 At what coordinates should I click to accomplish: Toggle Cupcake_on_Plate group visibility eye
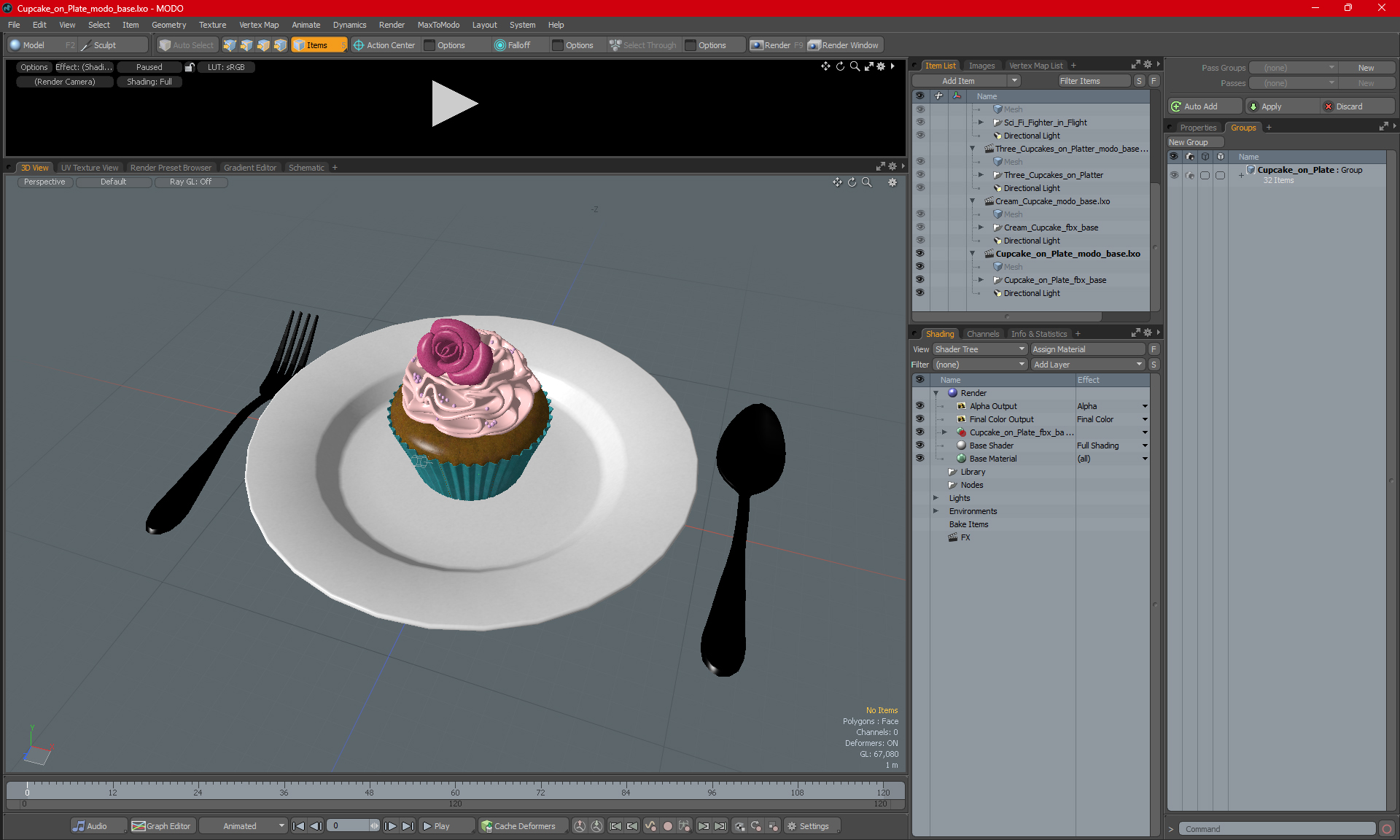[x=1174, y=175]
